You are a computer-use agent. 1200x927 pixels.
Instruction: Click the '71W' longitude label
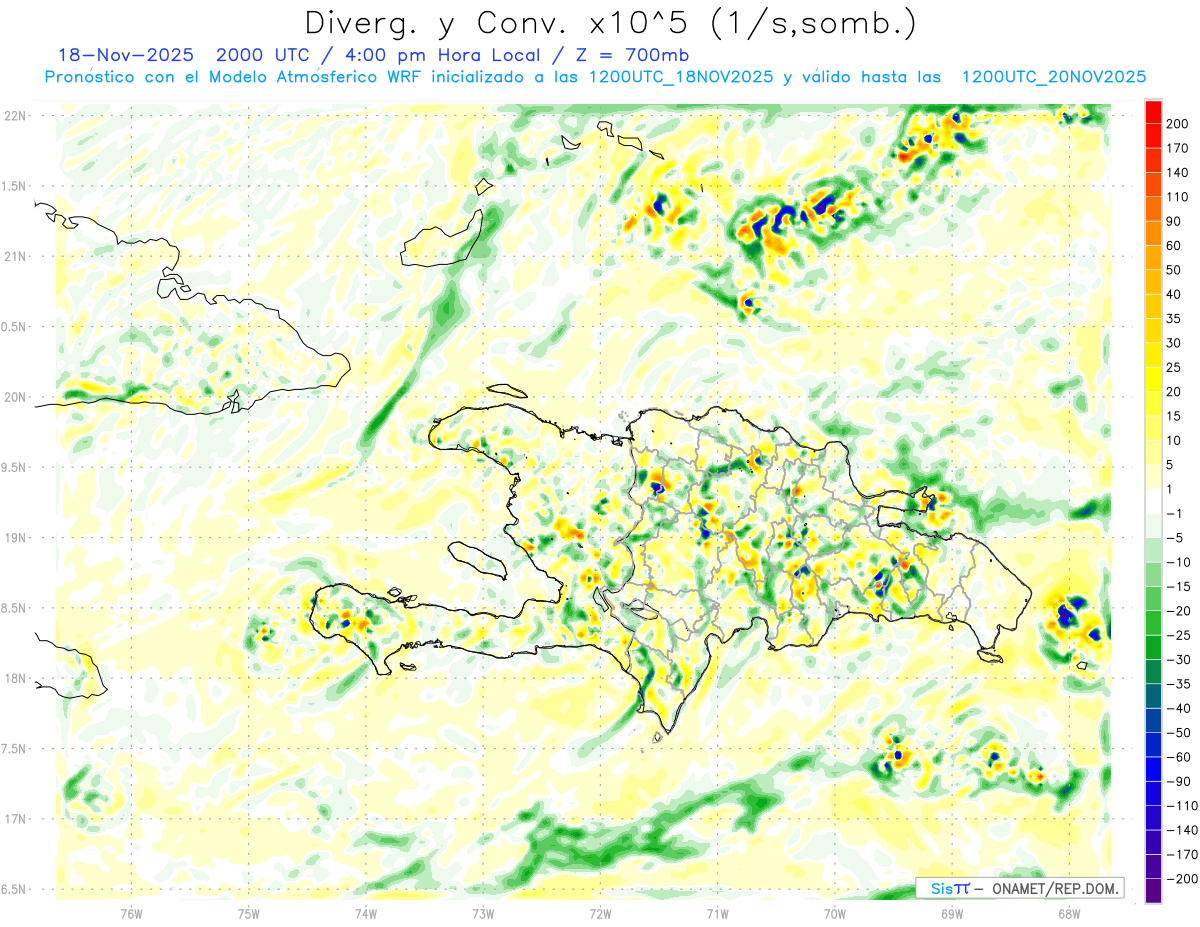(717, 914)
